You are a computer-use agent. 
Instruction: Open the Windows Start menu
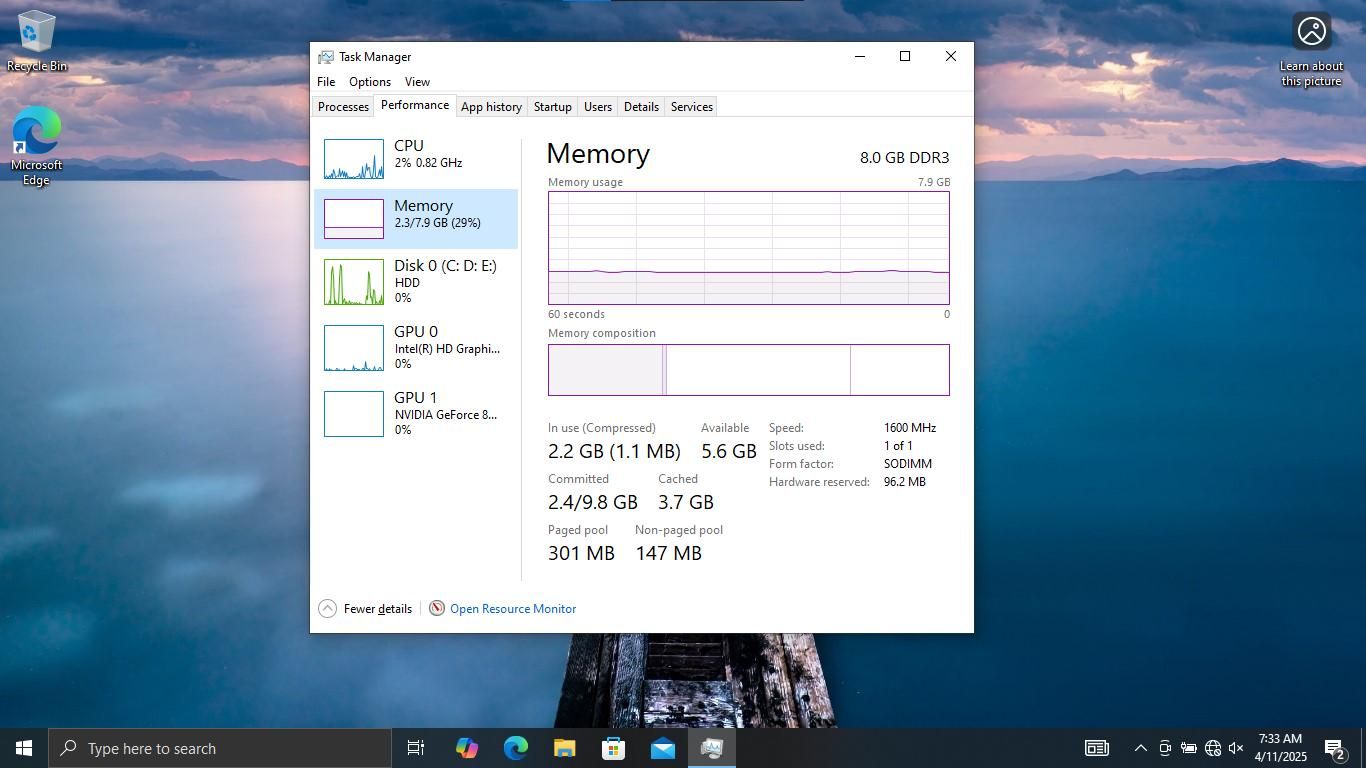pos(24,748)
